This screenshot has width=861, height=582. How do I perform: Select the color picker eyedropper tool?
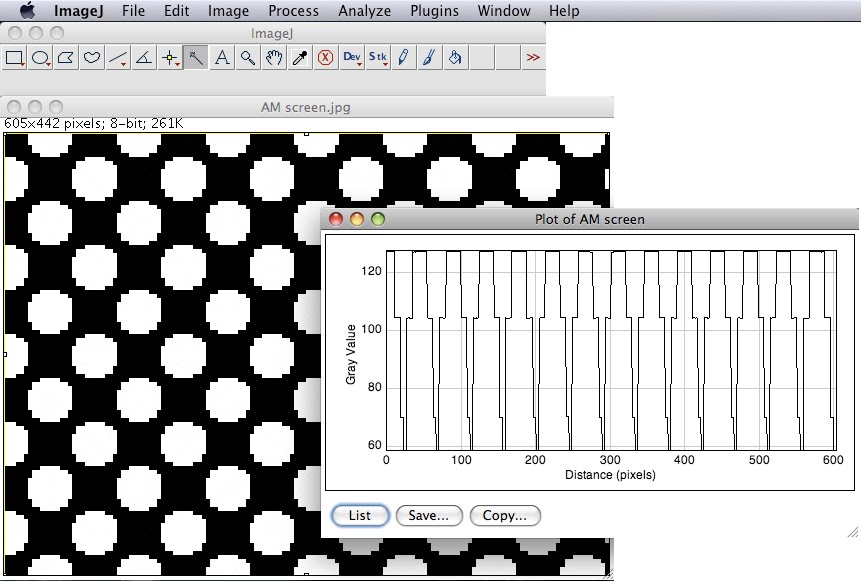(x=299, y=57)
